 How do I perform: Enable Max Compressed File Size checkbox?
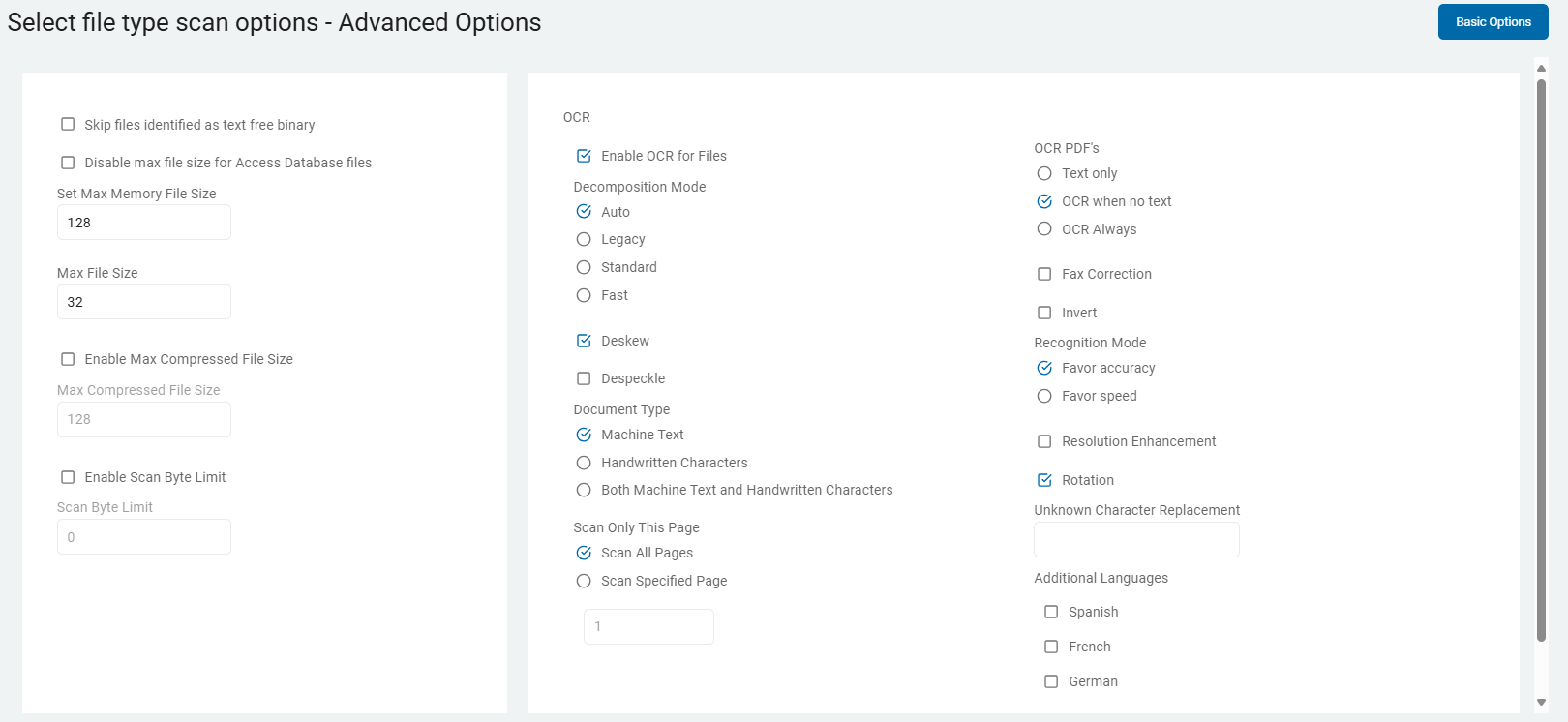click(x=68, y=359)
